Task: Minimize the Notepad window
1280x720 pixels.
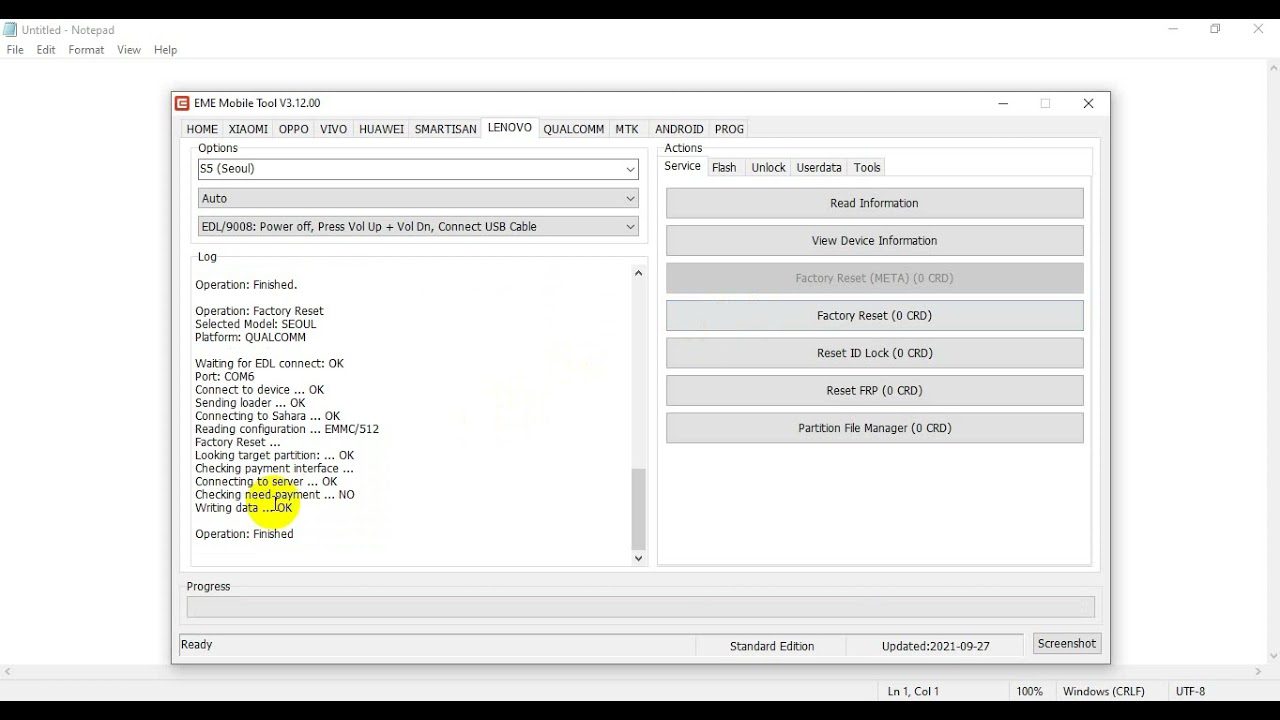Action: tap(1173, 29)
